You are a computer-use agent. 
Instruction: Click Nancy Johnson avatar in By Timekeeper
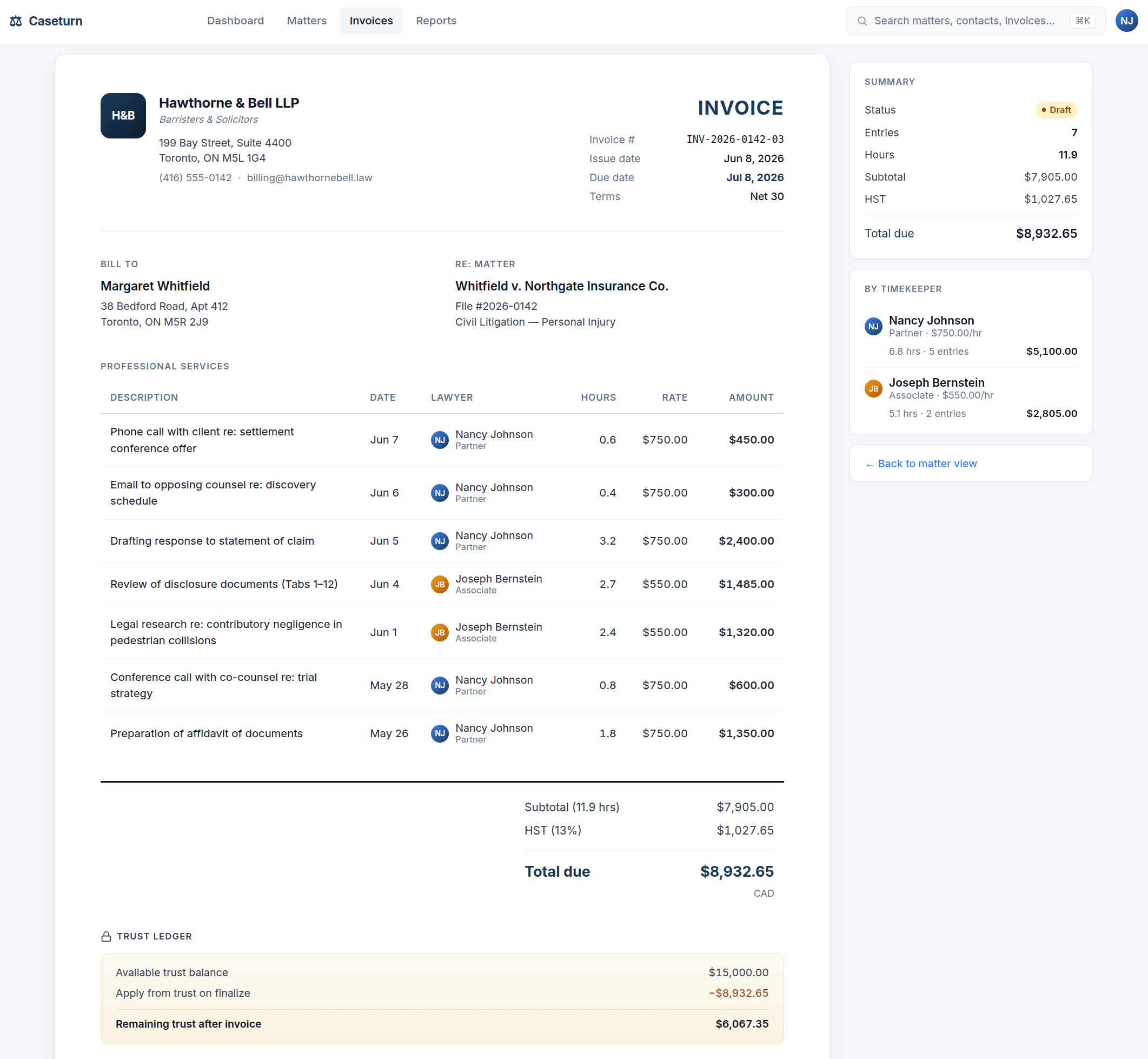pos(873,327)
